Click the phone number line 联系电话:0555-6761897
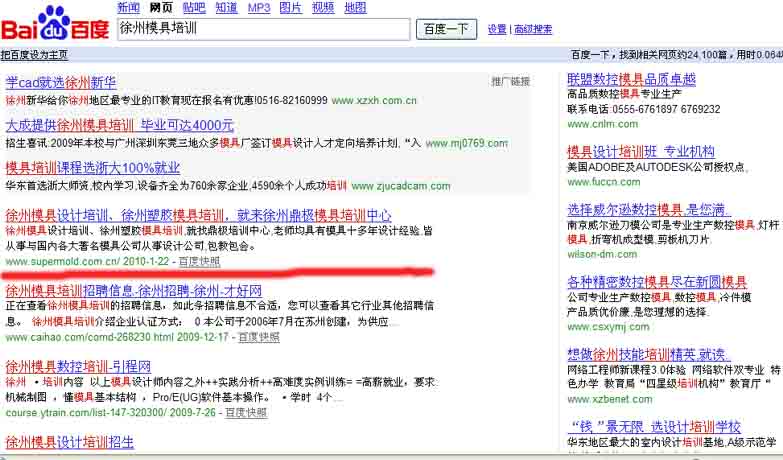 (x=644, y=109)
